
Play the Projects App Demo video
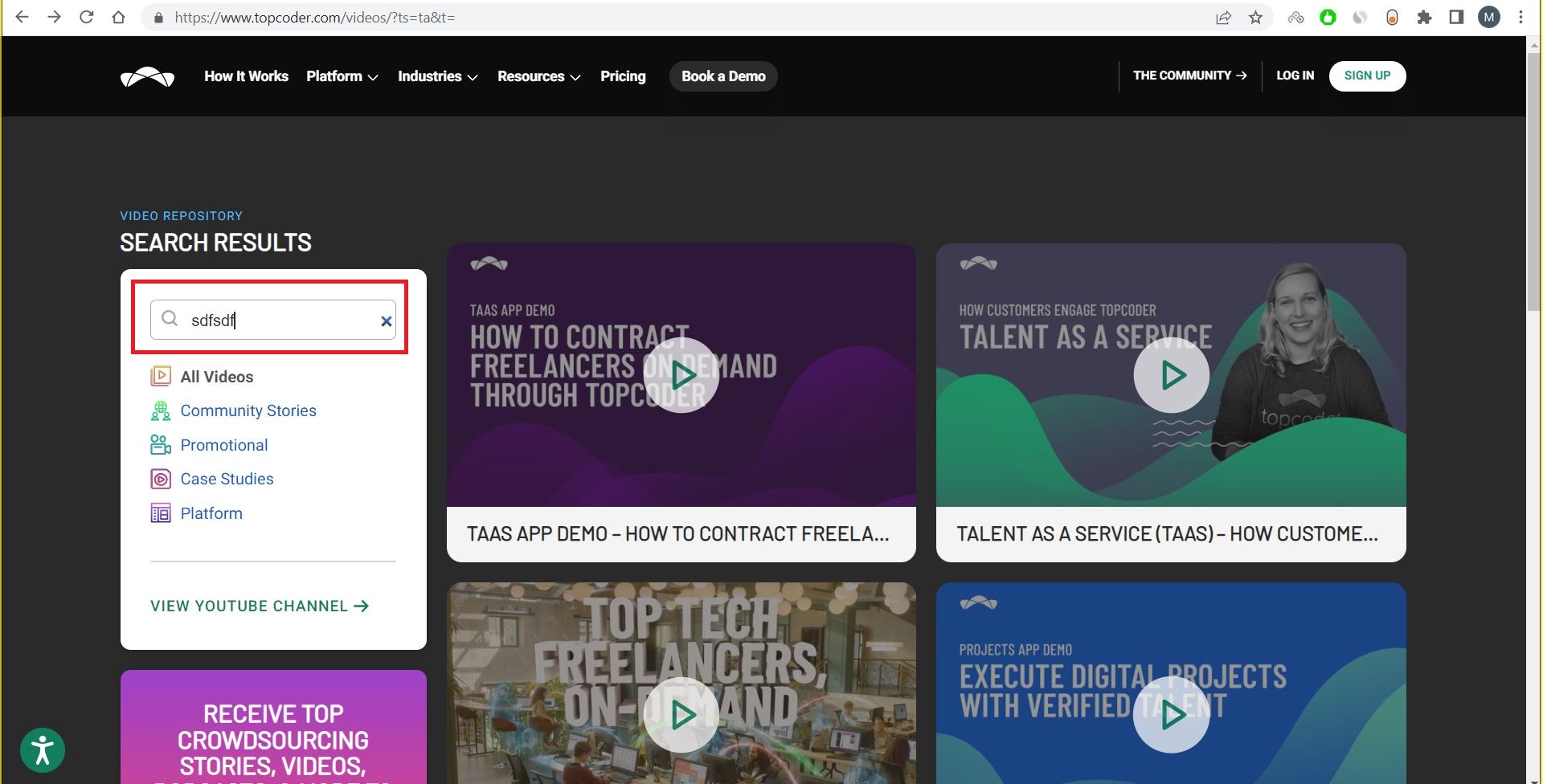[1172, 715]
